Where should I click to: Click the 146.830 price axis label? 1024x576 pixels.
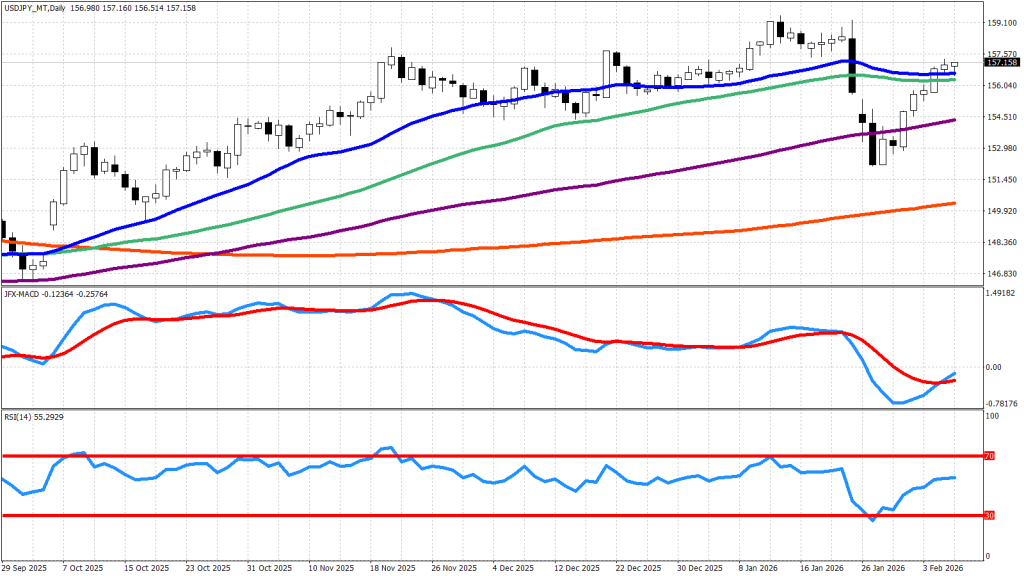(1000, 274)
